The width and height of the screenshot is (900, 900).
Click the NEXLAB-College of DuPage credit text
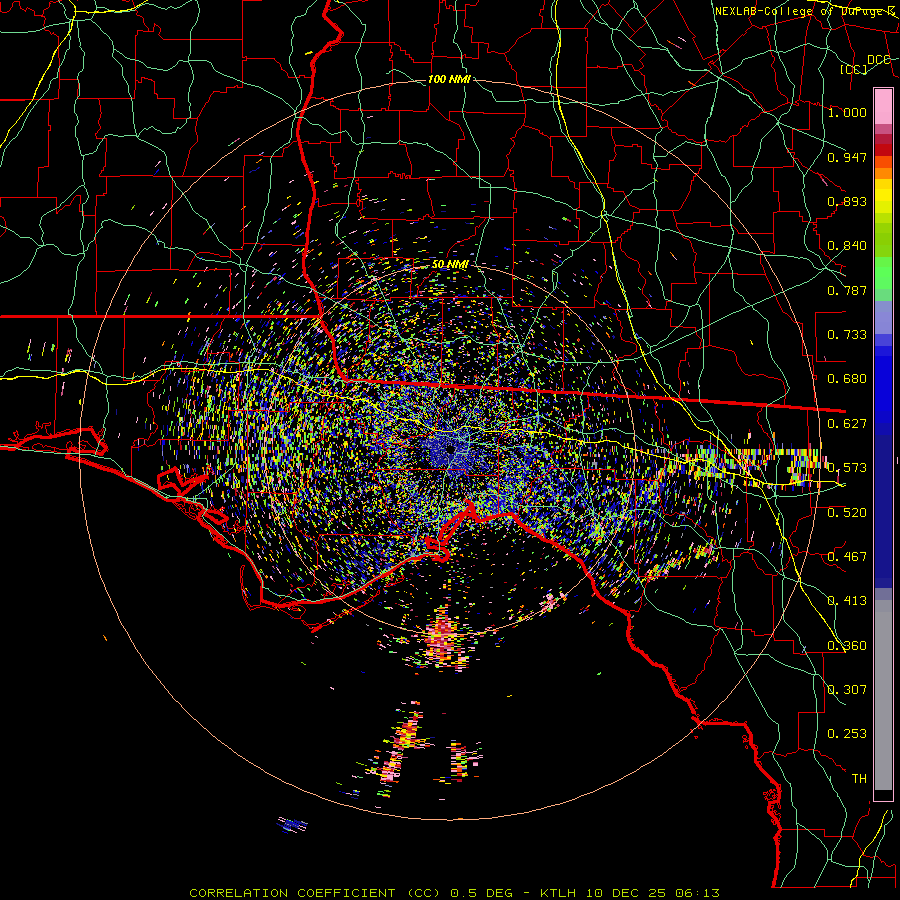pos(805,11)
